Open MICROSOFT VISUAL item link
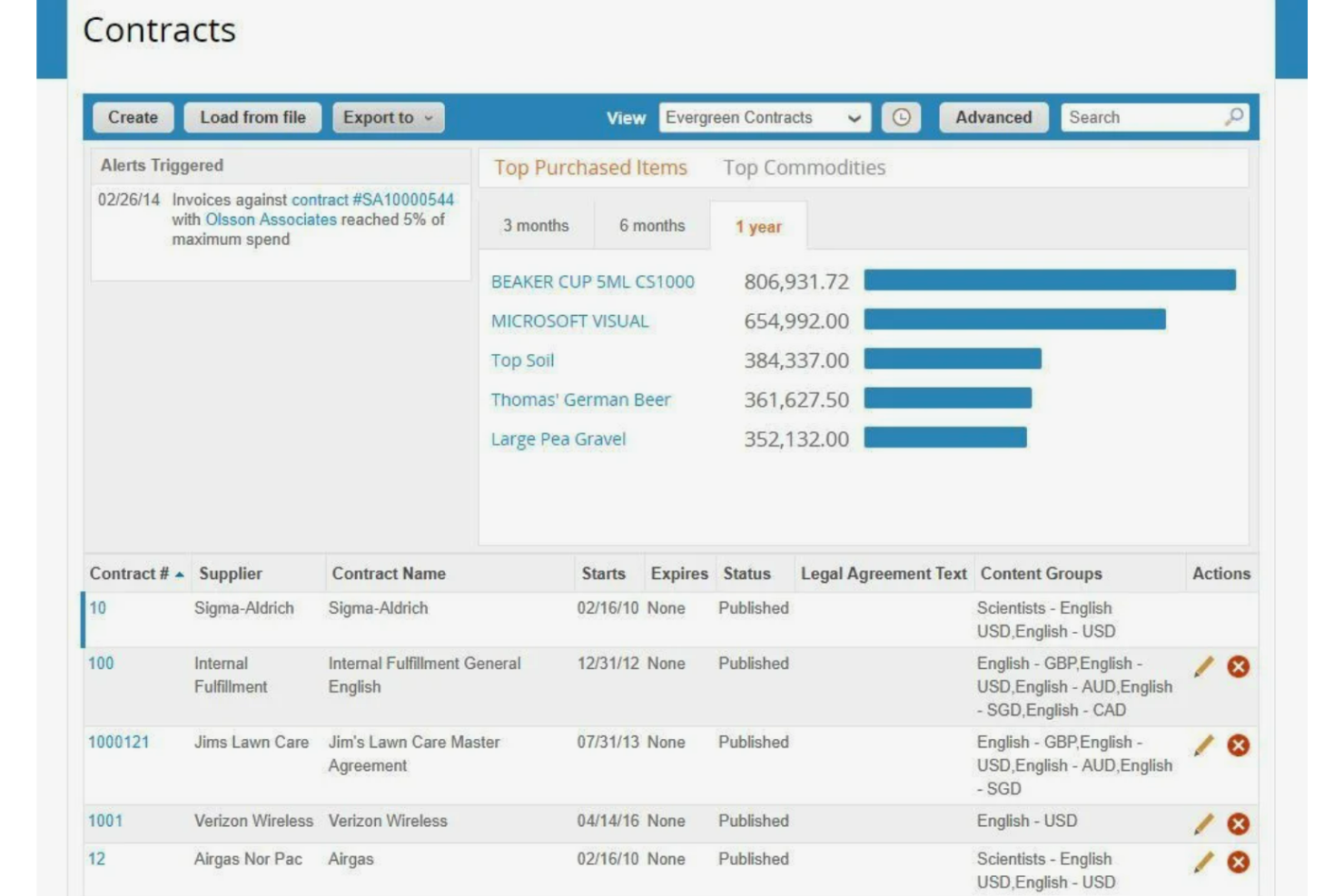 click(569, 321)
